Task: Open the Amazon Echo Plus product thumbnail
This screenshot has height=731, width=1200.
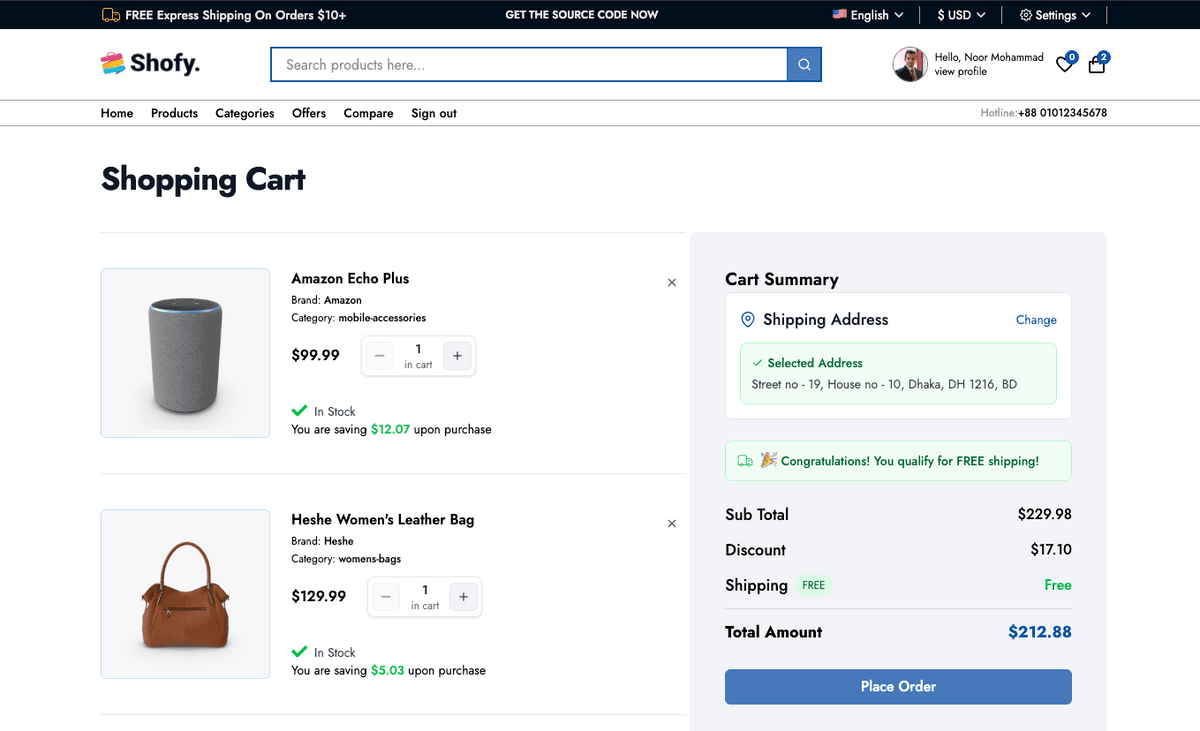Action: [x=186, y=353]
